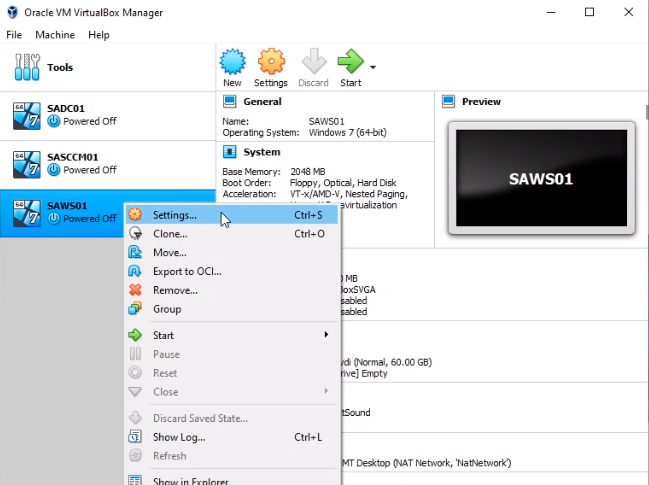The height and width of the screenshot is (485, 649).
Task: Choose Show in Explorer in the context menu
Action: [x=232, y=481]
